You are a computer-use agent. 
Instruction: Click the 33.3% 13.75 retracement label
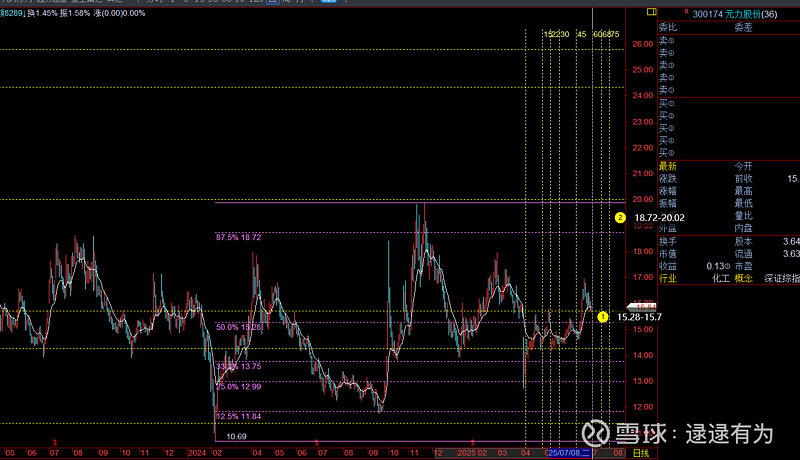(238, 366)
